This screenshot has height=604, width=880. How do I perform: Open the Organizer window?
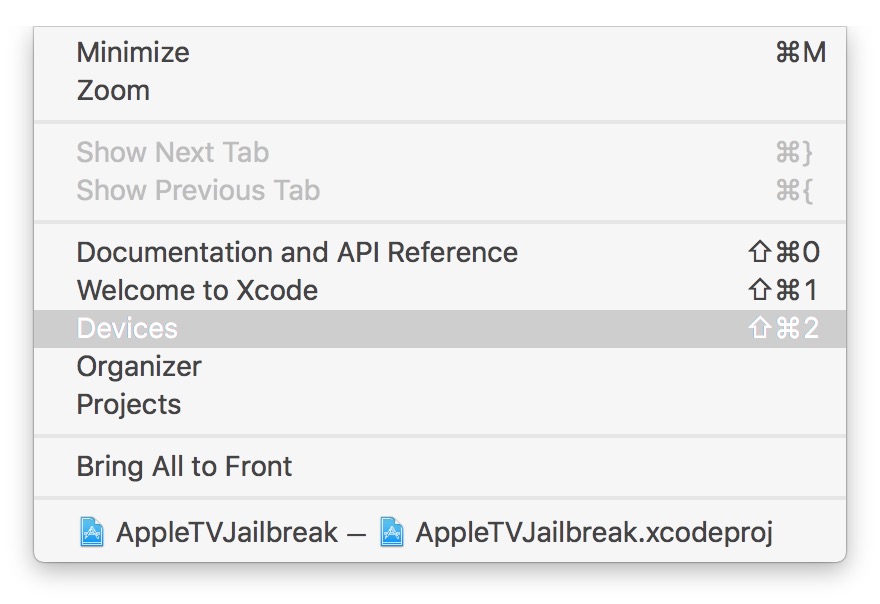click(139, 366)
